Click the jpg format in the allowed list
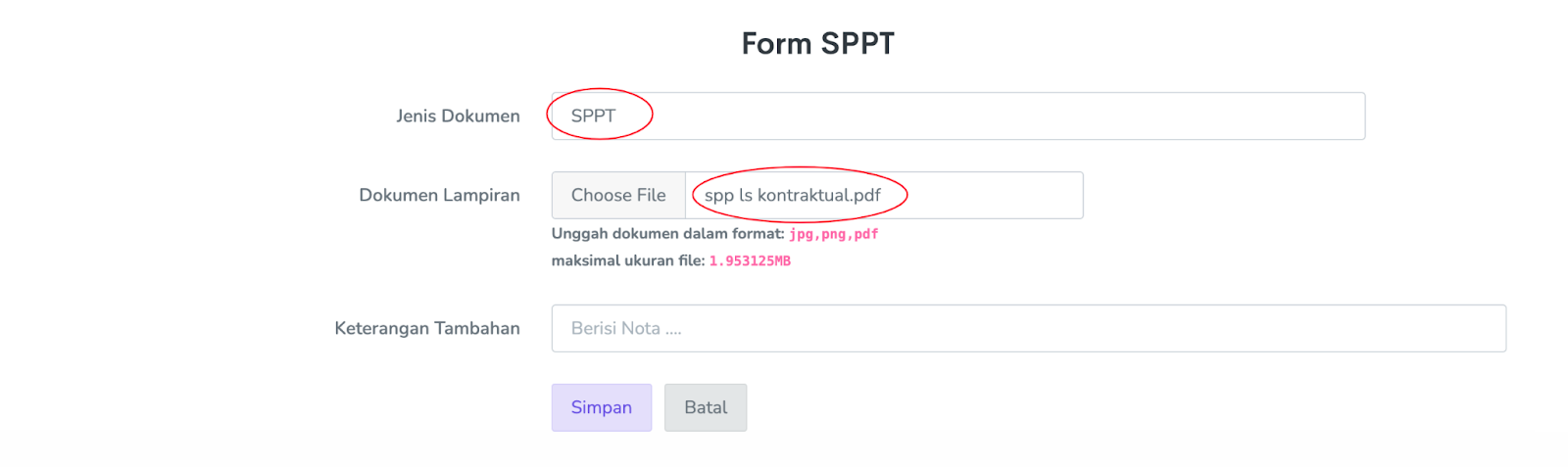The height and width of the screenshot is (467, 1568). point(801,234)
